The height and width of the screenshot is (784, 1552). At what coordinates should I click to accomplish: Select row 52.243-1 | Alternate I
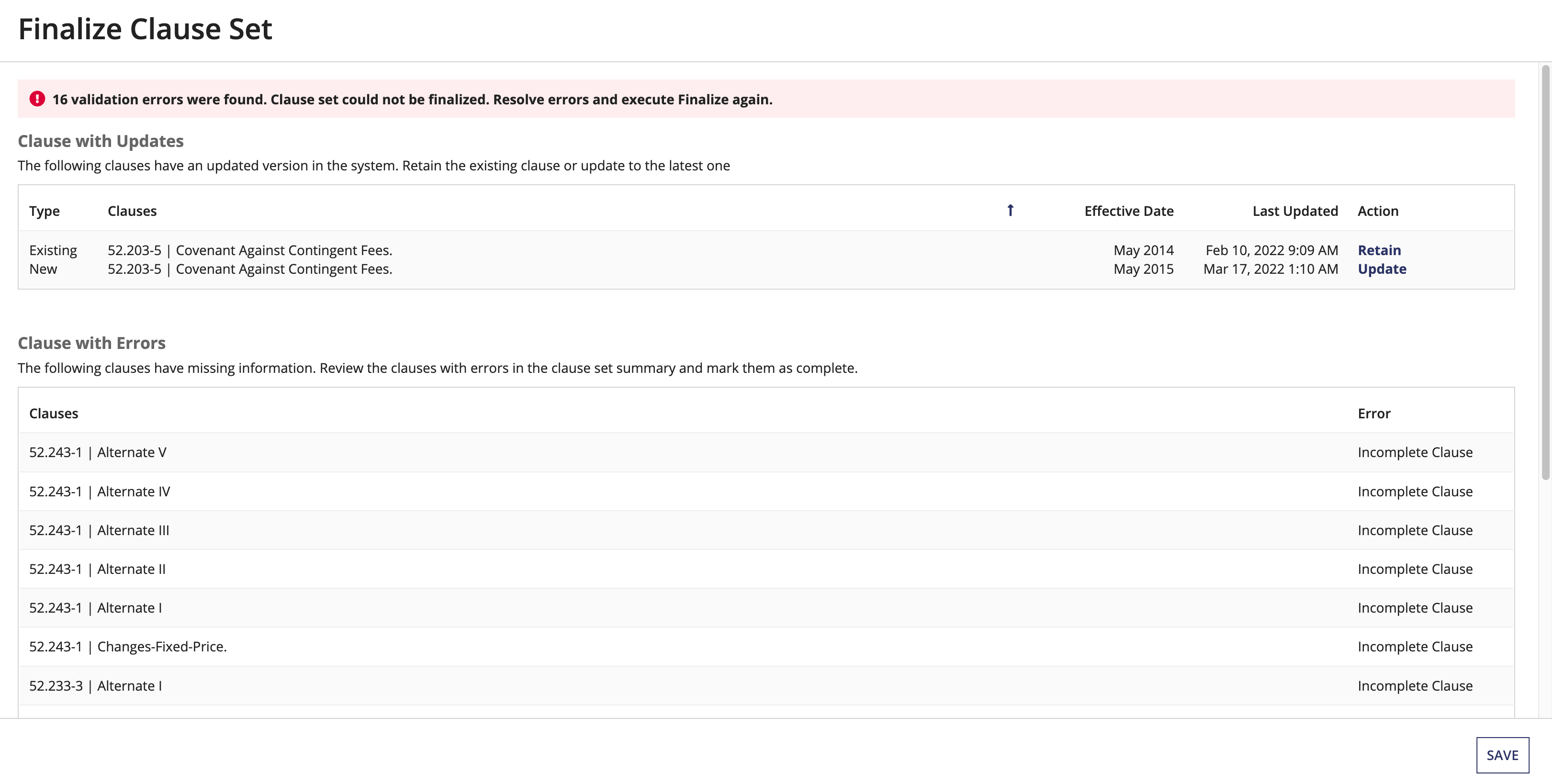tap(766, 607)
